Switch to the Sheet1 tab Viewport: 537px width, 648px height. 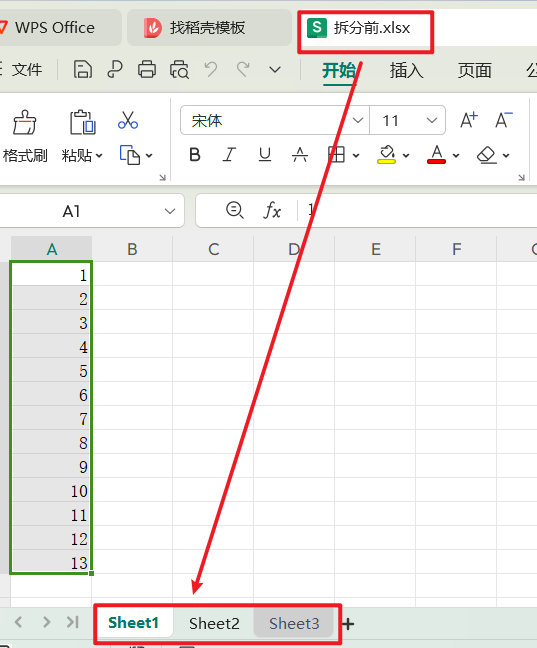point(134,623)
